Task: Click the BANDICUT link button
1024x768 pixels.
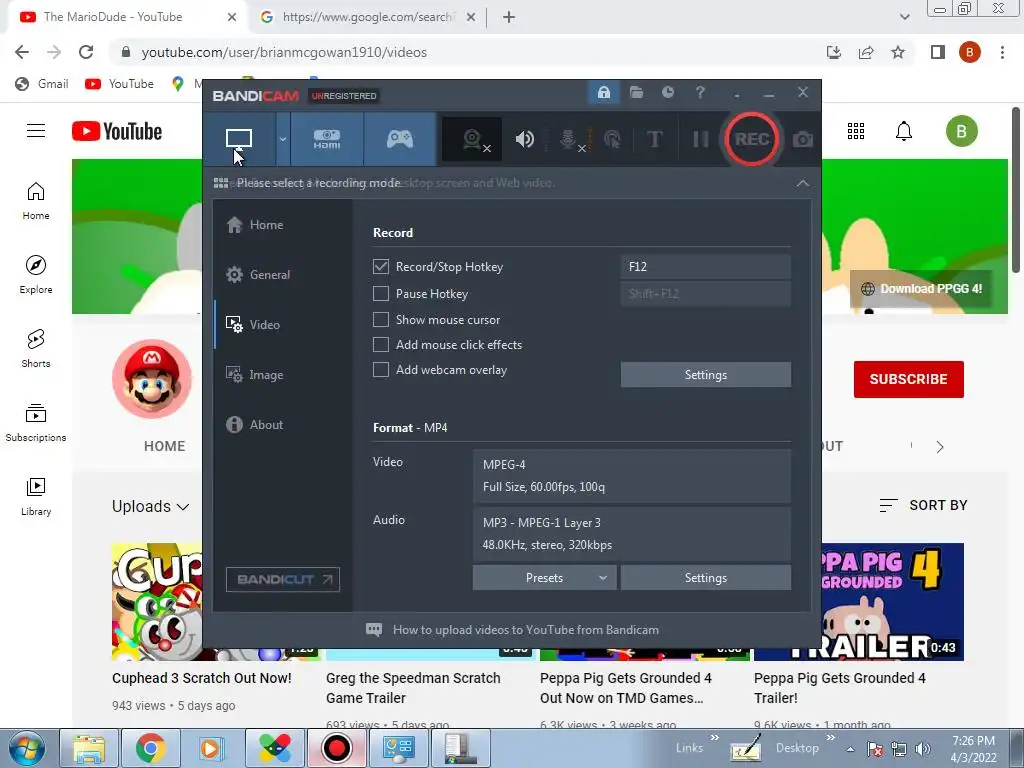Action: [x=283, y=579]
